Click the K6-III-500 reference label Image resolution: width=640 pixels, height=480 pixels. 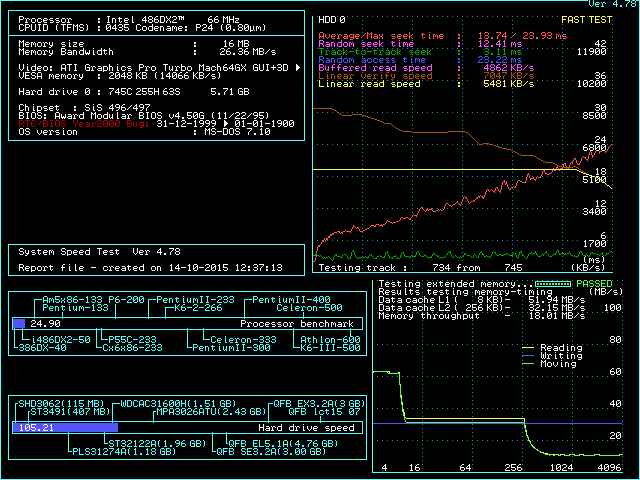[331, 348]
